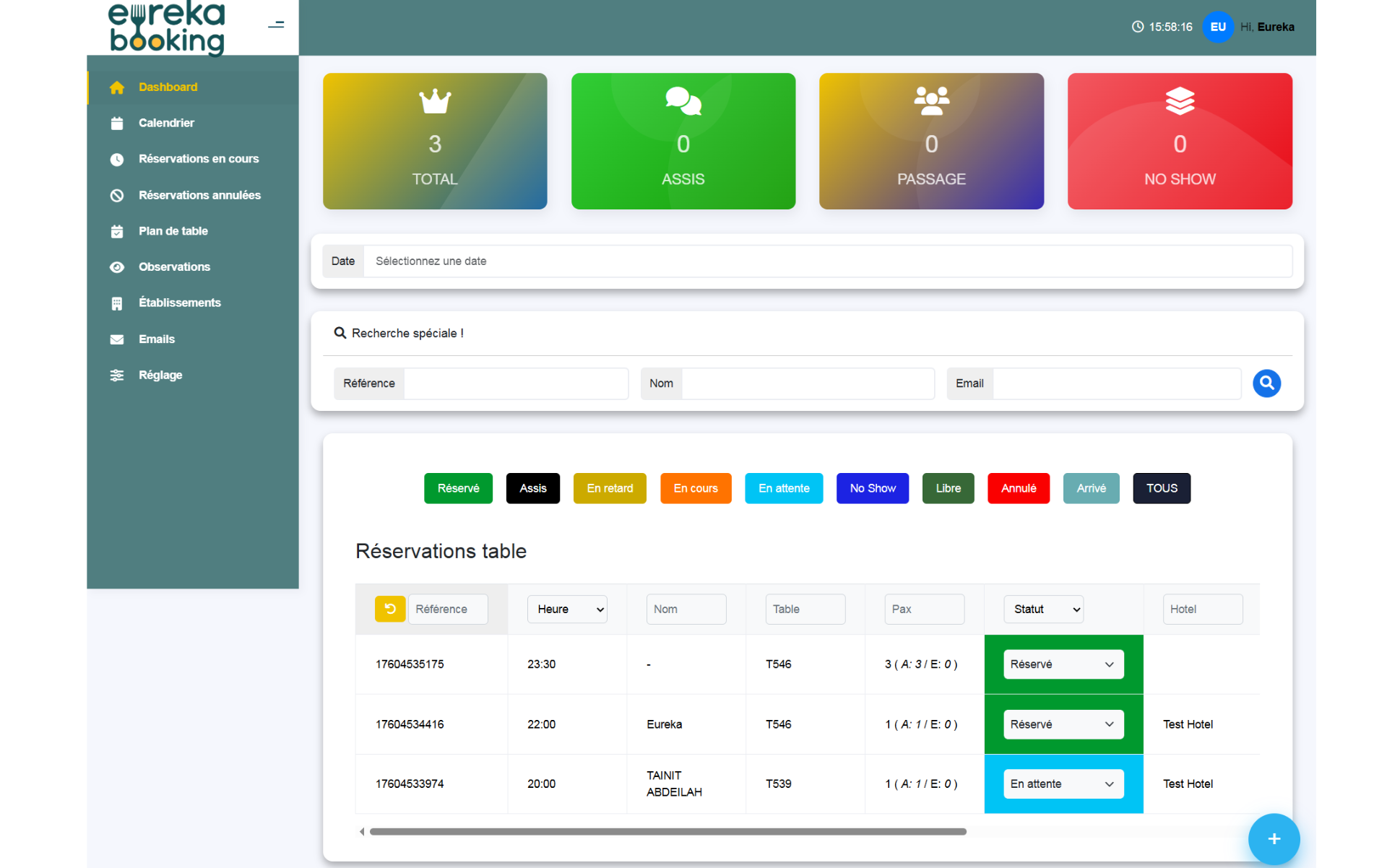Filter by En retard status button
This screenshot has width=1387, height=868.
pyautogui.click(x=609, y=488)
